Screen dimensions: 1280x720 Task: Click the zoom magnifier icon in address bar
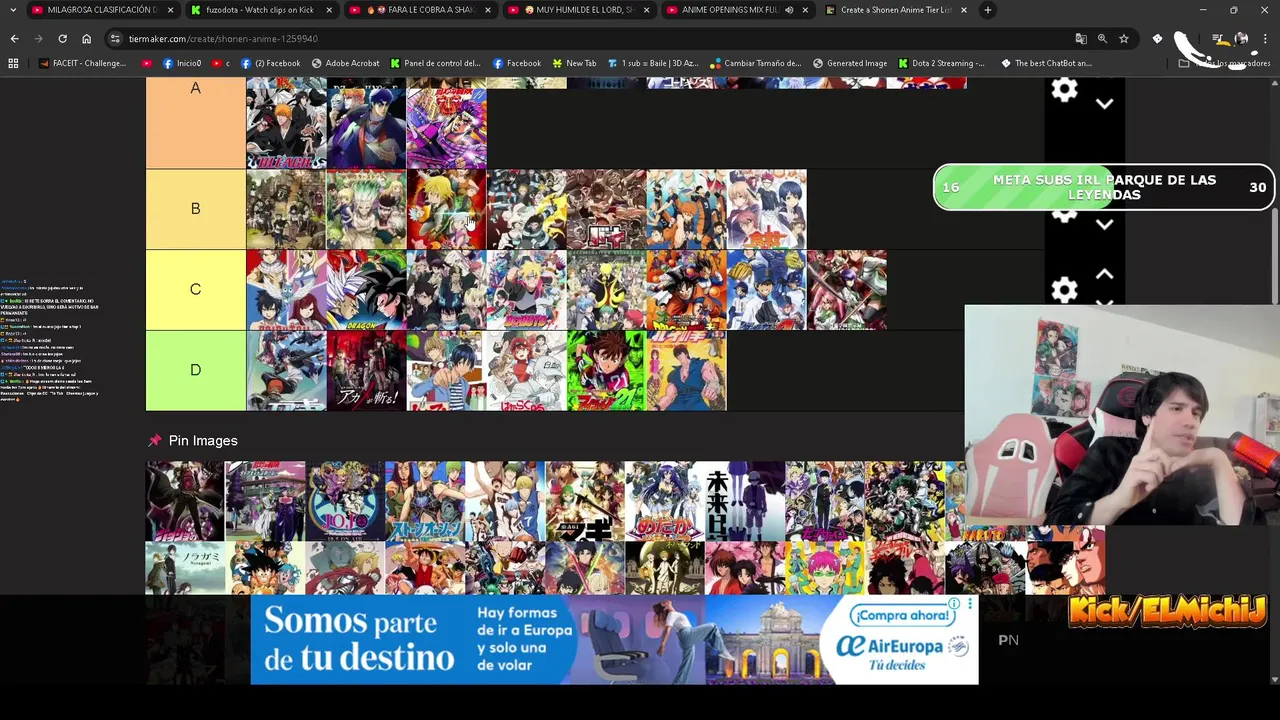point(1102,38)
